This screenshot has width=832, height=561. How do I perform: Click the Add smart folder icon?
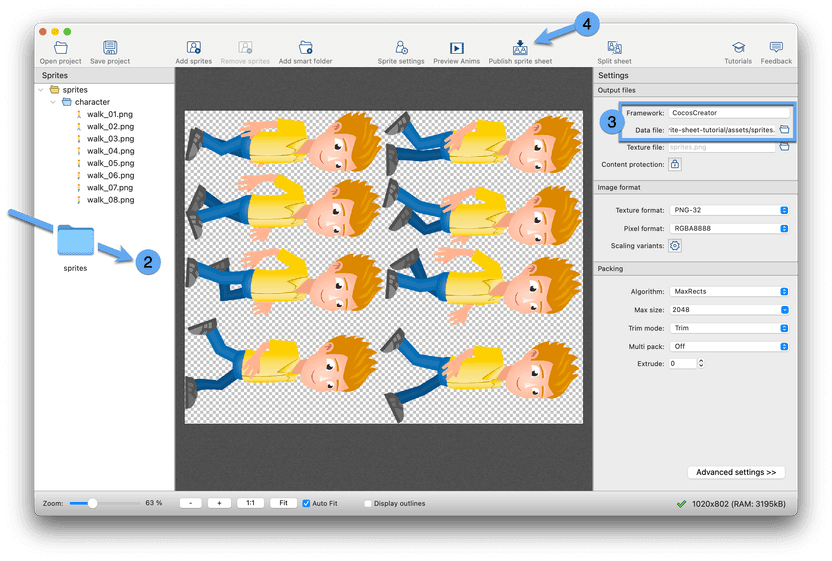pyautogui.click(x=305, y=48)
